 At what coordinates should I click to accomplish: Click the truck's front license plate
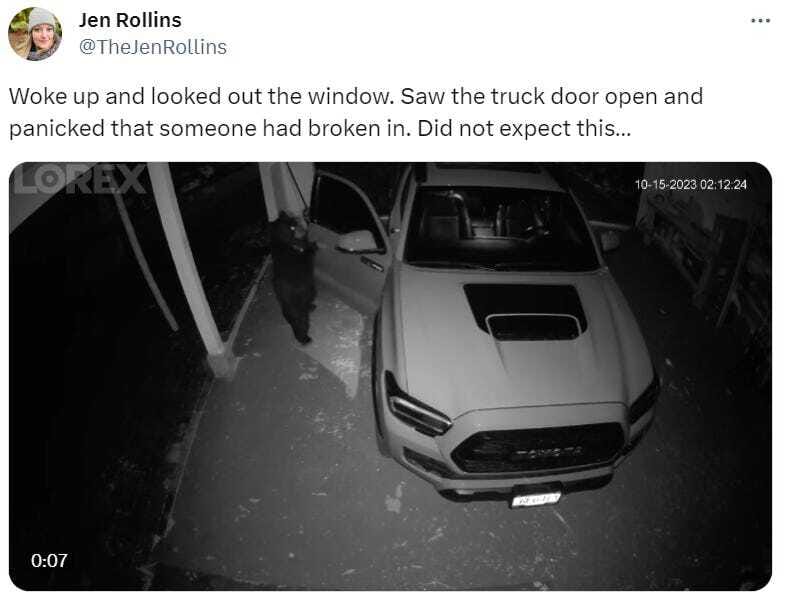point(535,499)
